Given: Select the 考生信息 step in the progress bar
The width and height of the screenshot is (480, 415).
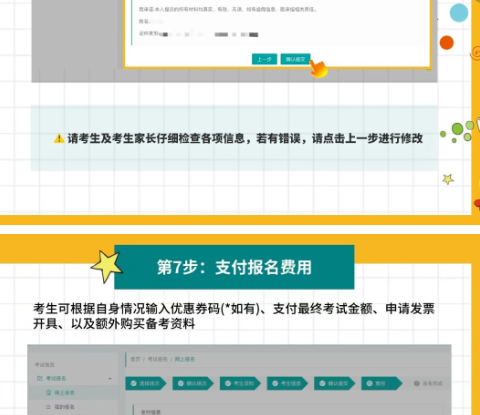Looking at the screenshot, I should [287, 383].
